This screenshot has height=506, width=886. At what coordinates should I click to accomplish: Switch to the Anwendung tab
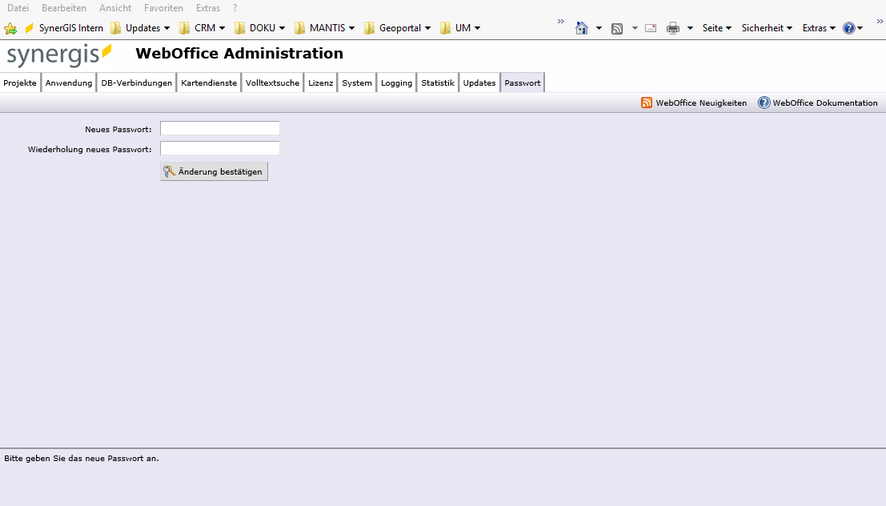point(69,83)
